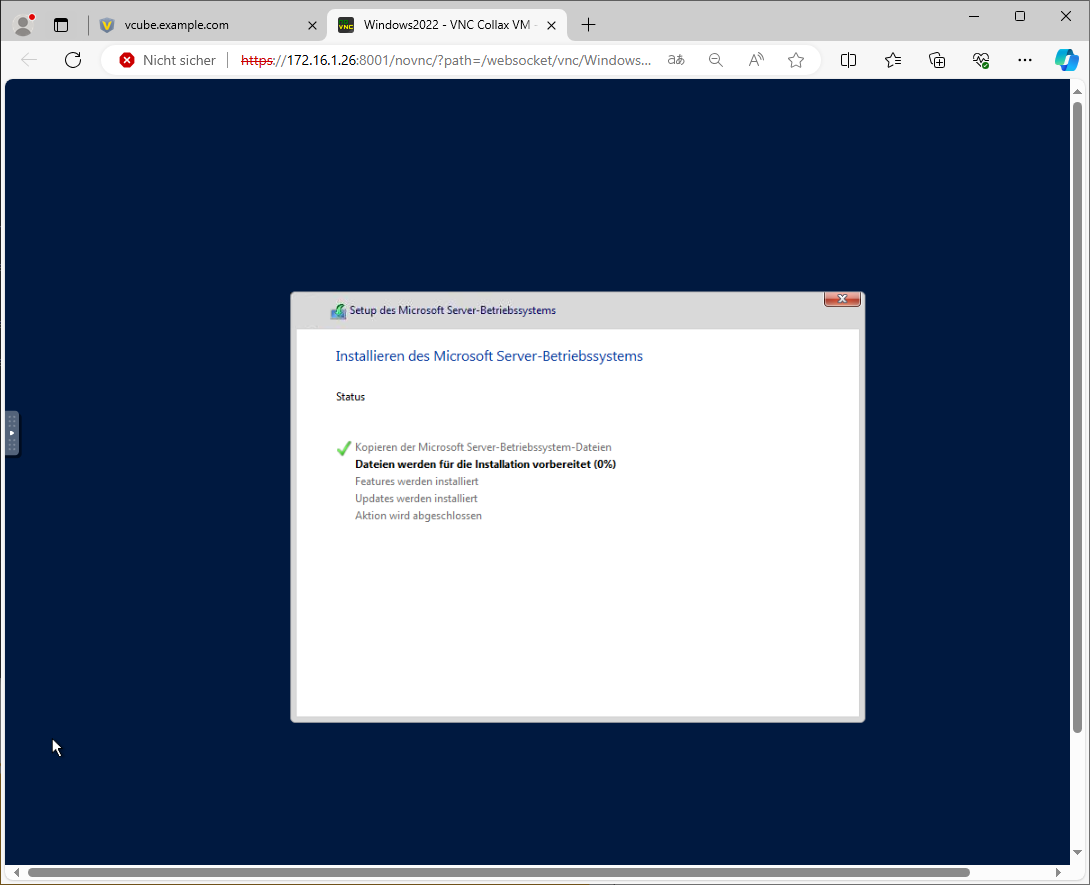Close the vcube.example.com tab

pos(312,25)
